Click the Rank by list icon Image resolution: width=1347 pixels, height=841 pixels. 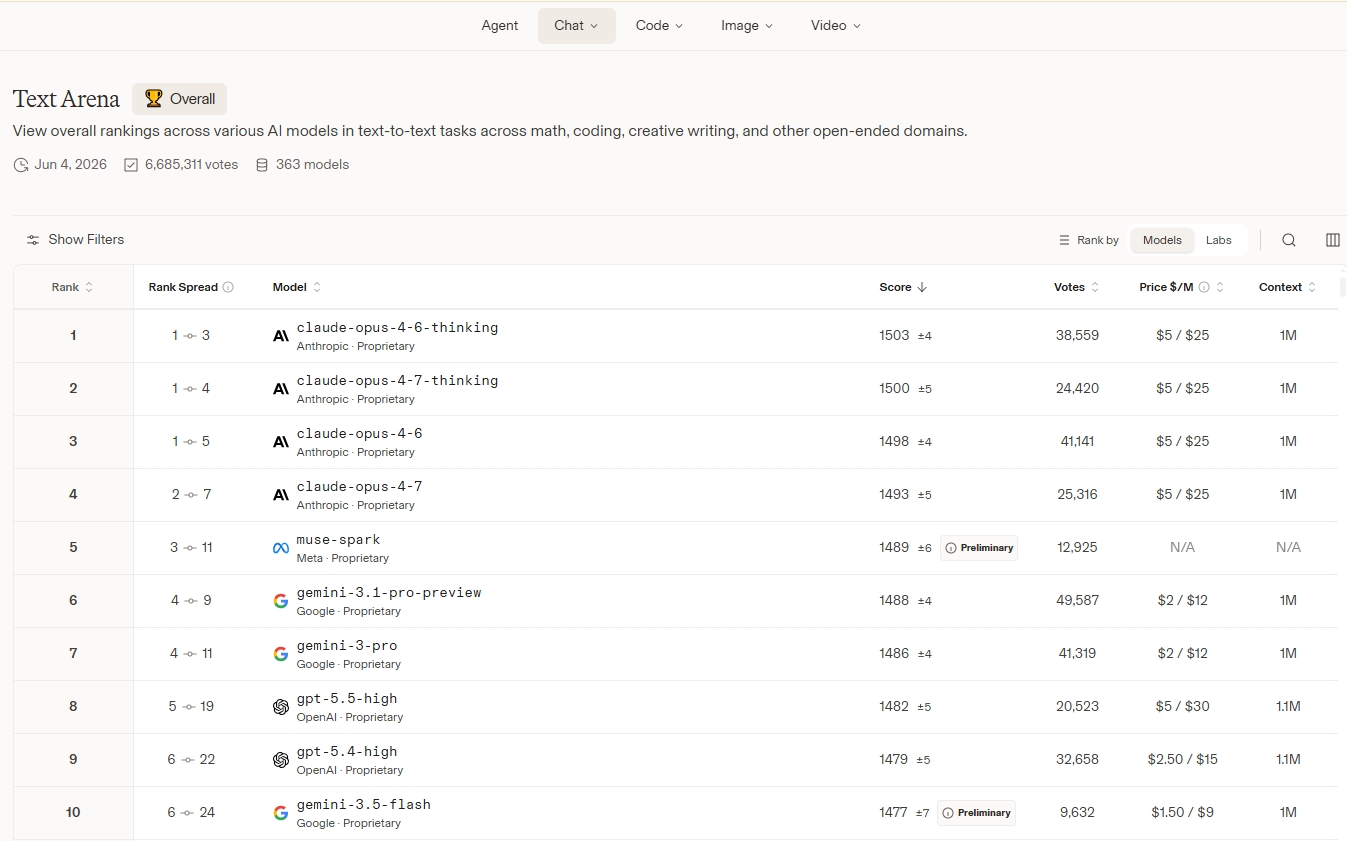point(1064,240)
